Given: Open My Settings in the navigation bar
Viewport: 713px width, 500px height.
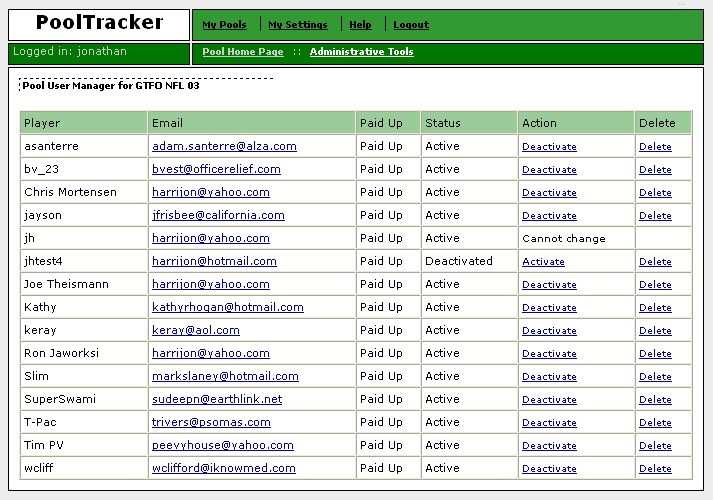Looking at the screenshot, I should coord(298,25).
